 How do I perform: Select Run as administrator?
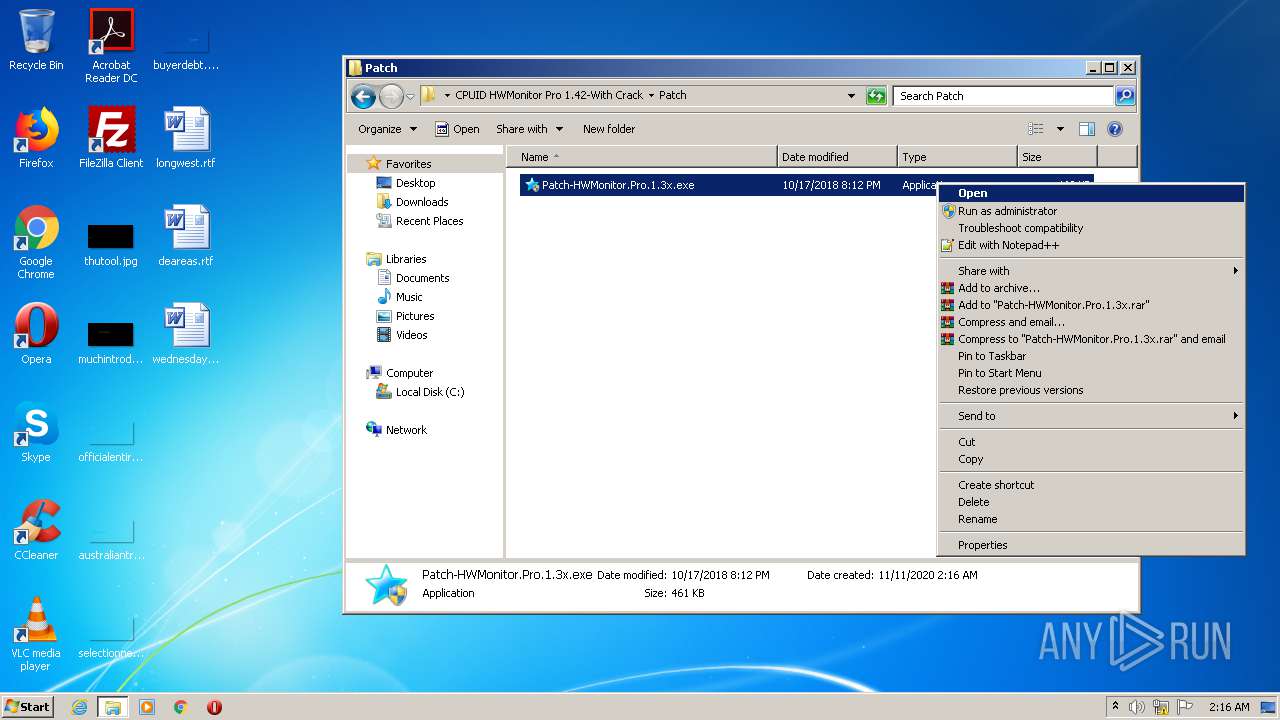click(1091, 211)
